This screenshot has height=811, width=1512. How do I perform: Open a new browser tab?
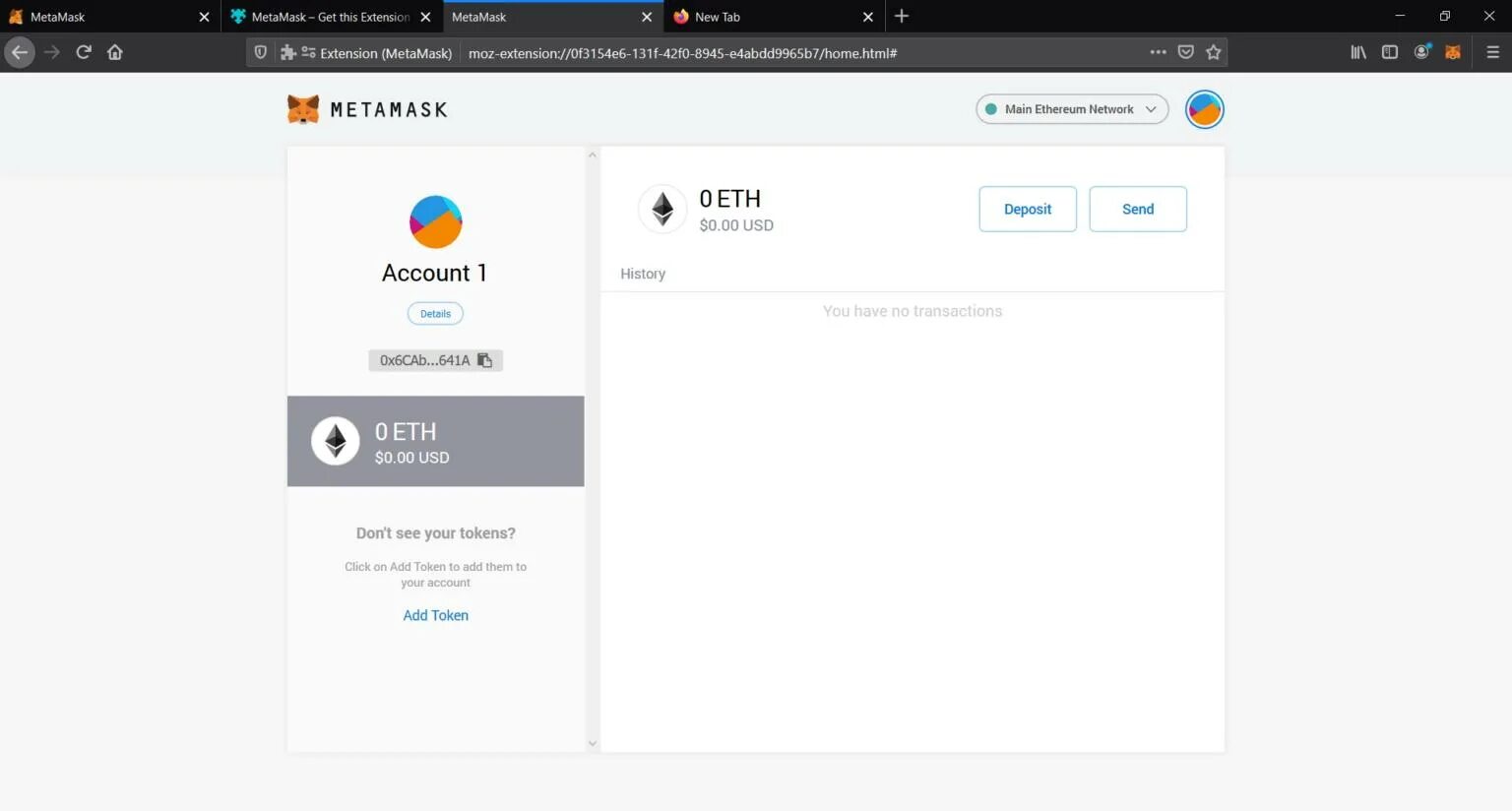pyautogui.click(x=902, y=16)
